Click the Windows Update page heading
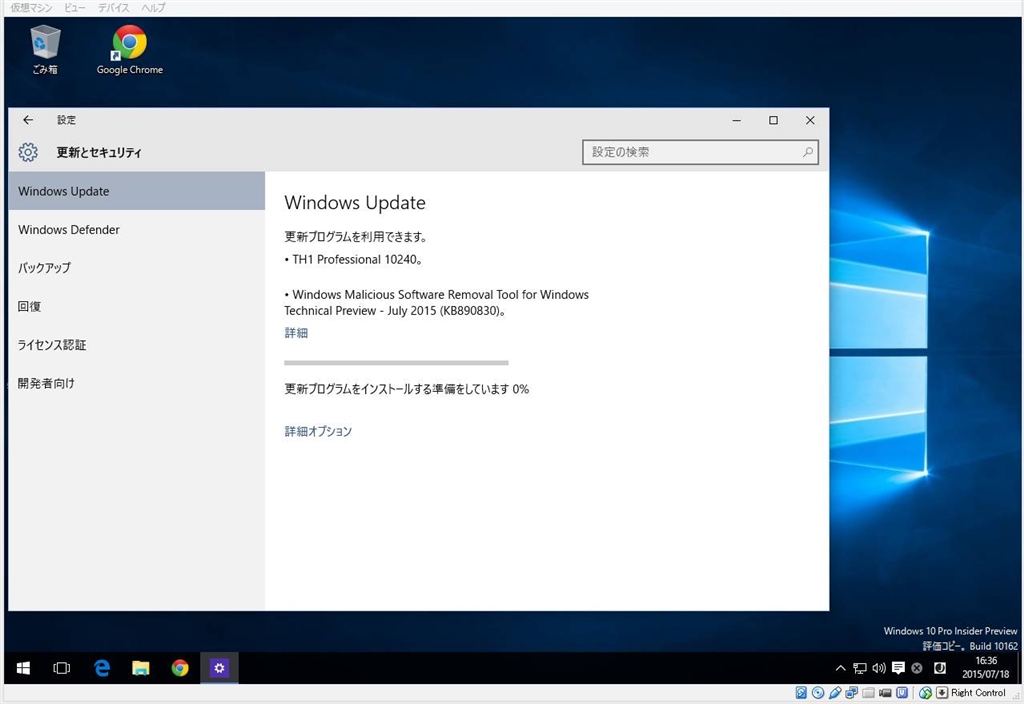Image resolution: width=1024 pixels, height=704 pixels. [x=355, y=202]
